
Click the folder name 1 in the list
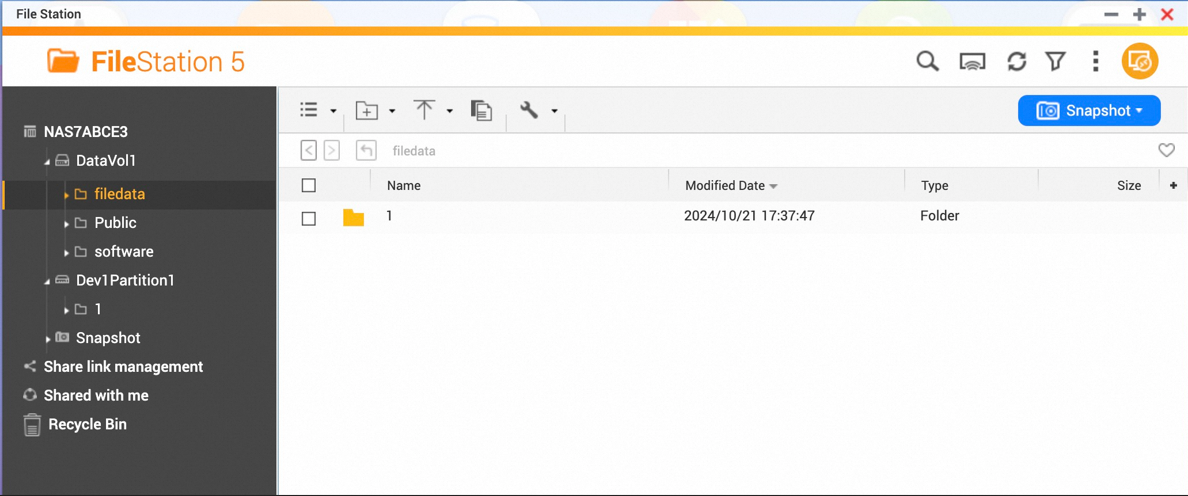389,216
